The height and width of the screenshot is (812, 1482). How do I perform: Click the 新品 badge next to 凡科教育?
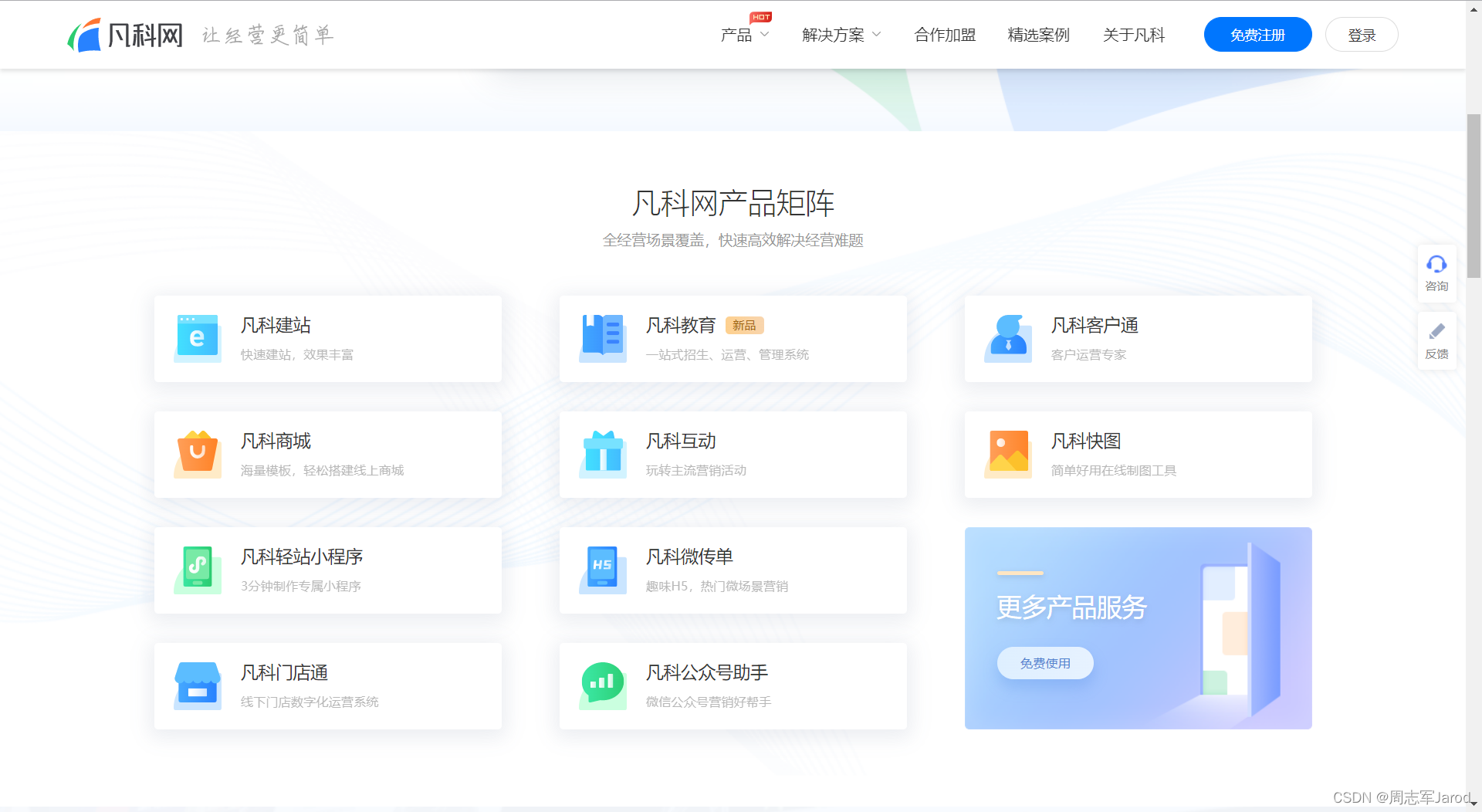744,326
